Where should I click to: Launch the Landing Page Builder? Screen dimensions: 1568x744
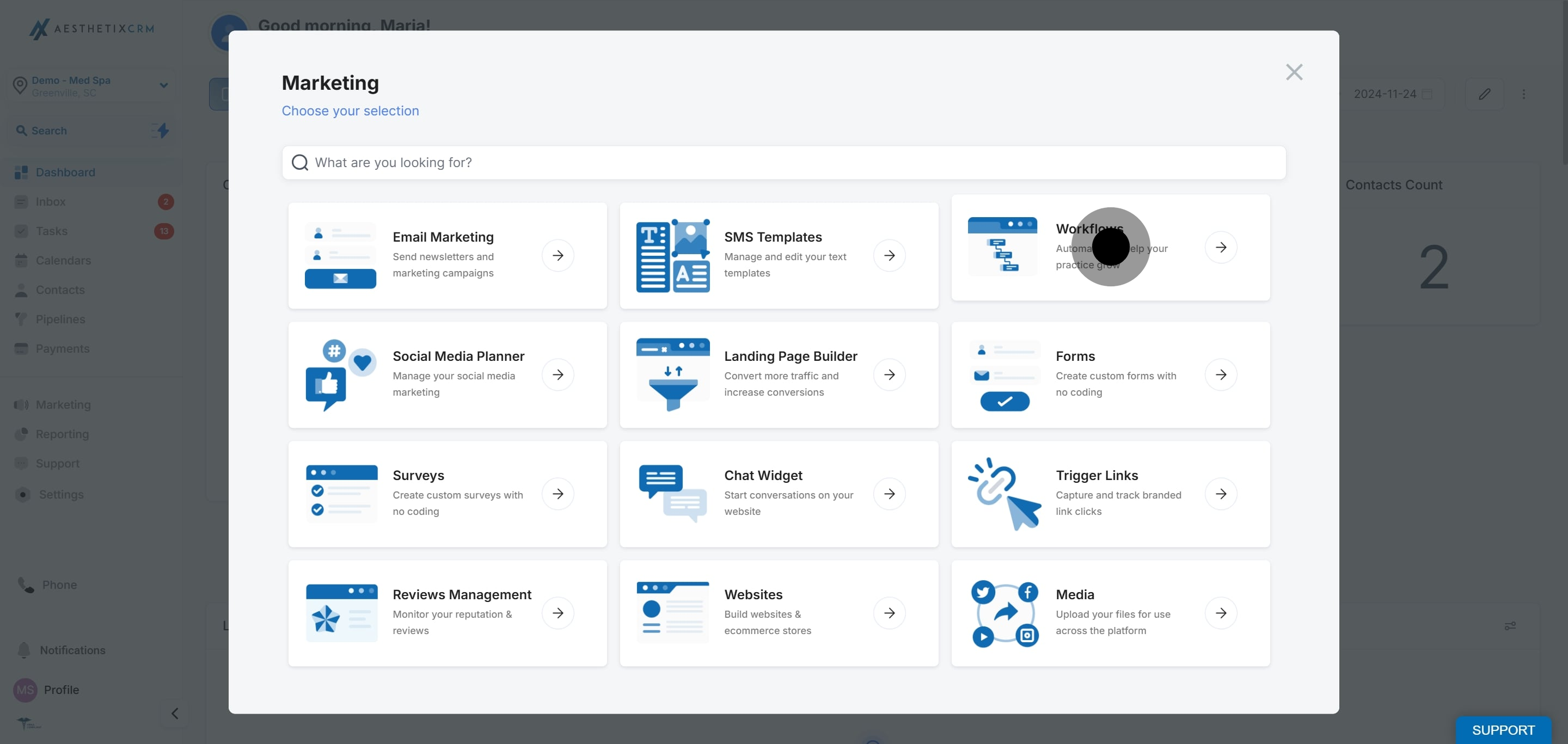click(791, 374)
